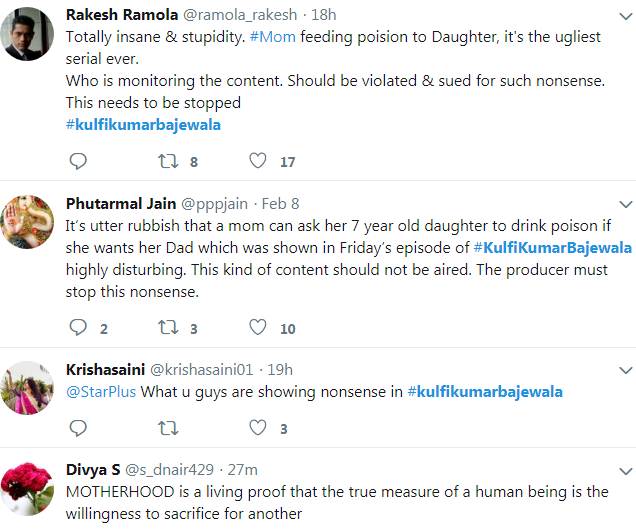View Rakesh Ramola's profile picture
The image size is (636, 531).
pos(27,35)
